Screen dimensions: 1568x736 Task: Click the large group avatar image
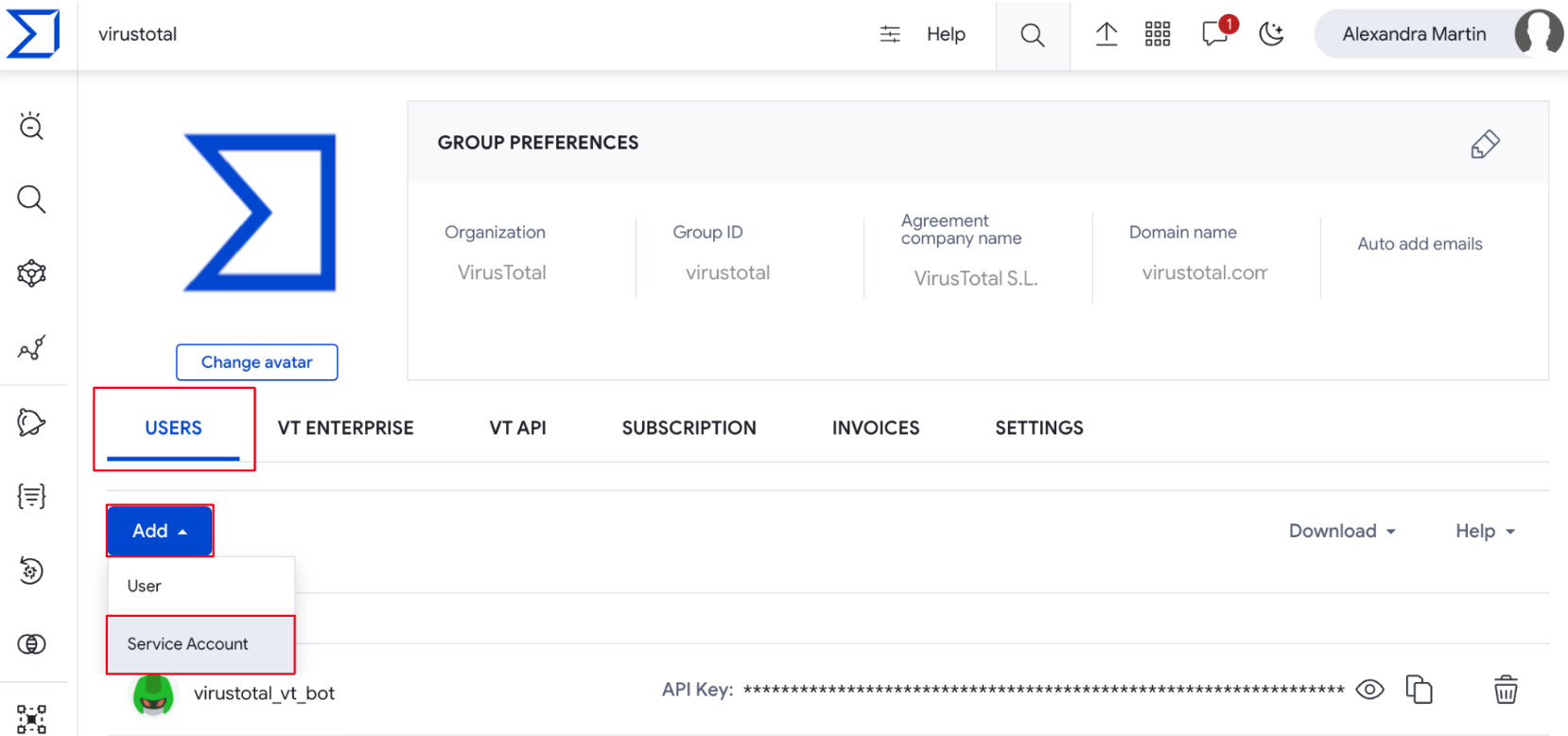259,213
